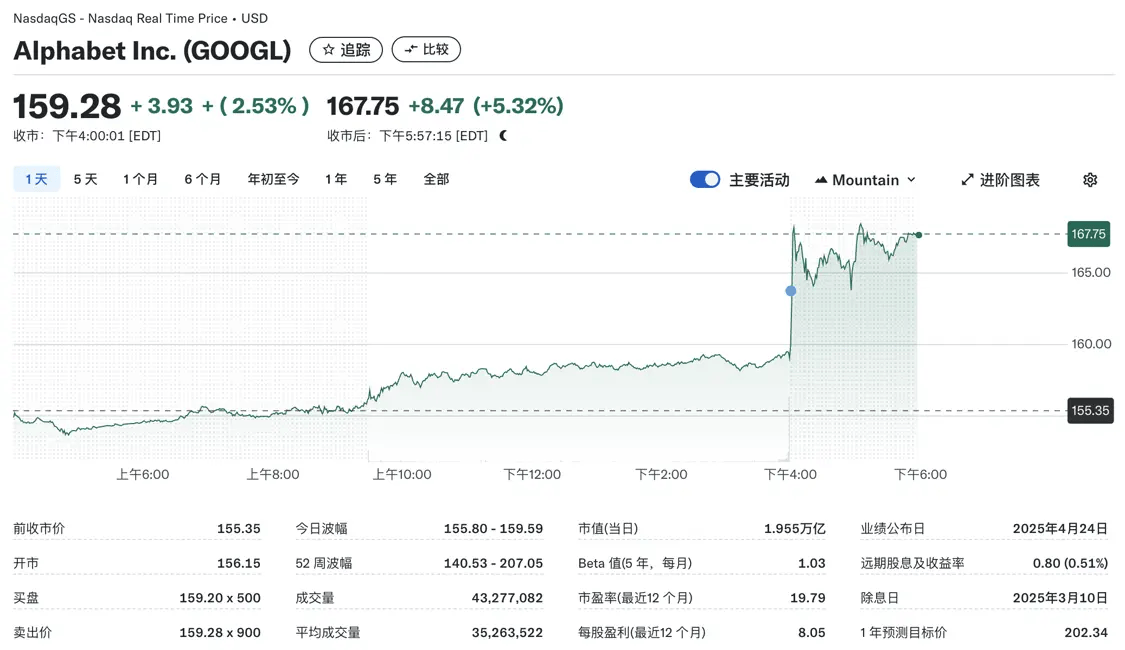Click the blue event marker on chart
This screenshot has height=650, width=1125.
pos(791,291)
